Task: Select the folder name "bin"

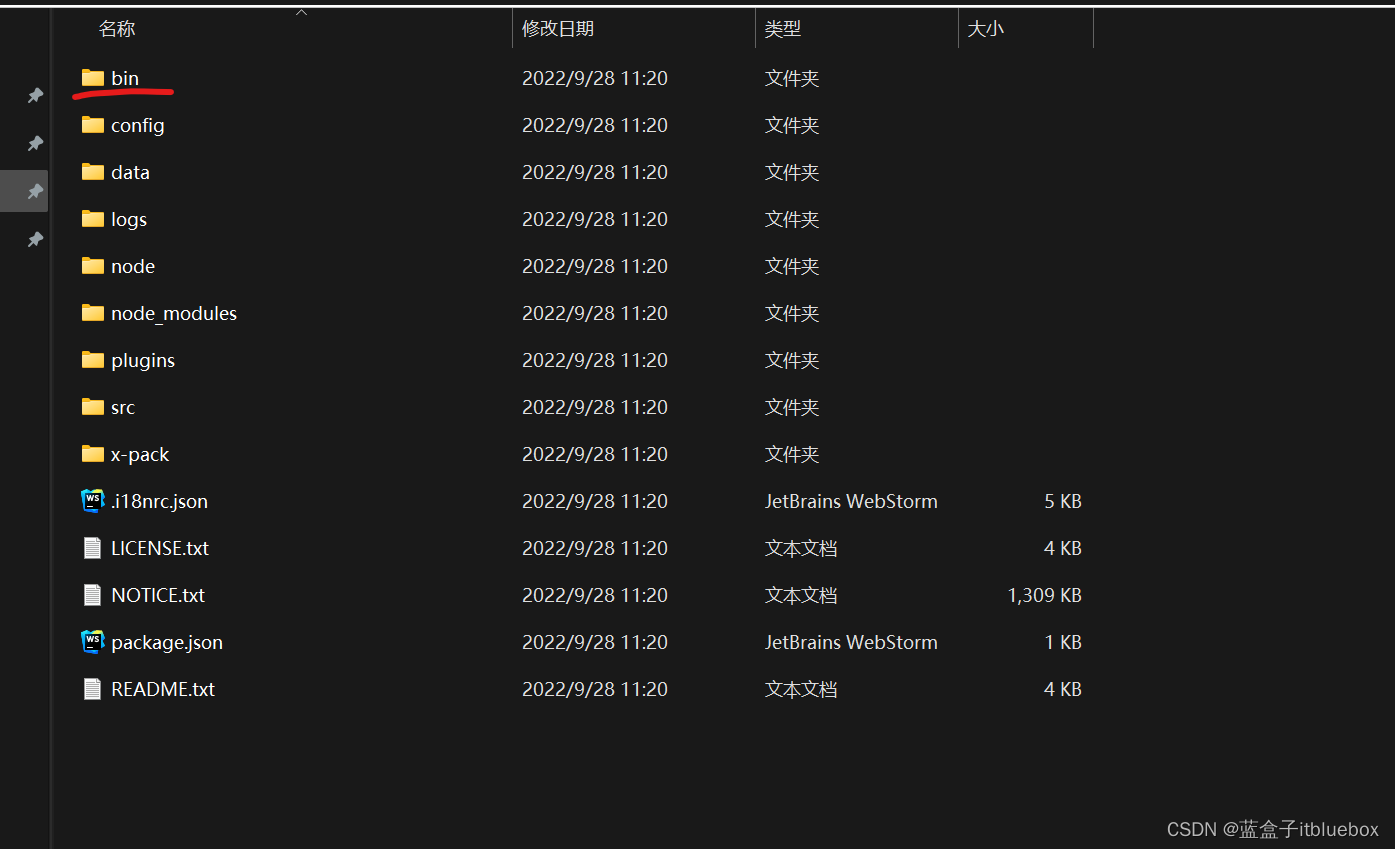Action: pyautogui.click(x=125, y=78)
